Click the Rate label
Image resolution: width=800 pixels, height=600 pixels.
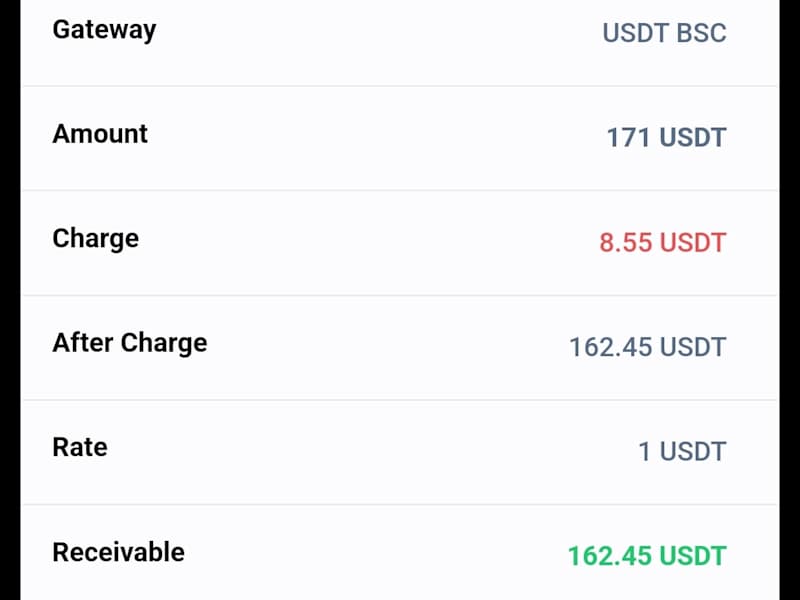click(x=80, y=447)
